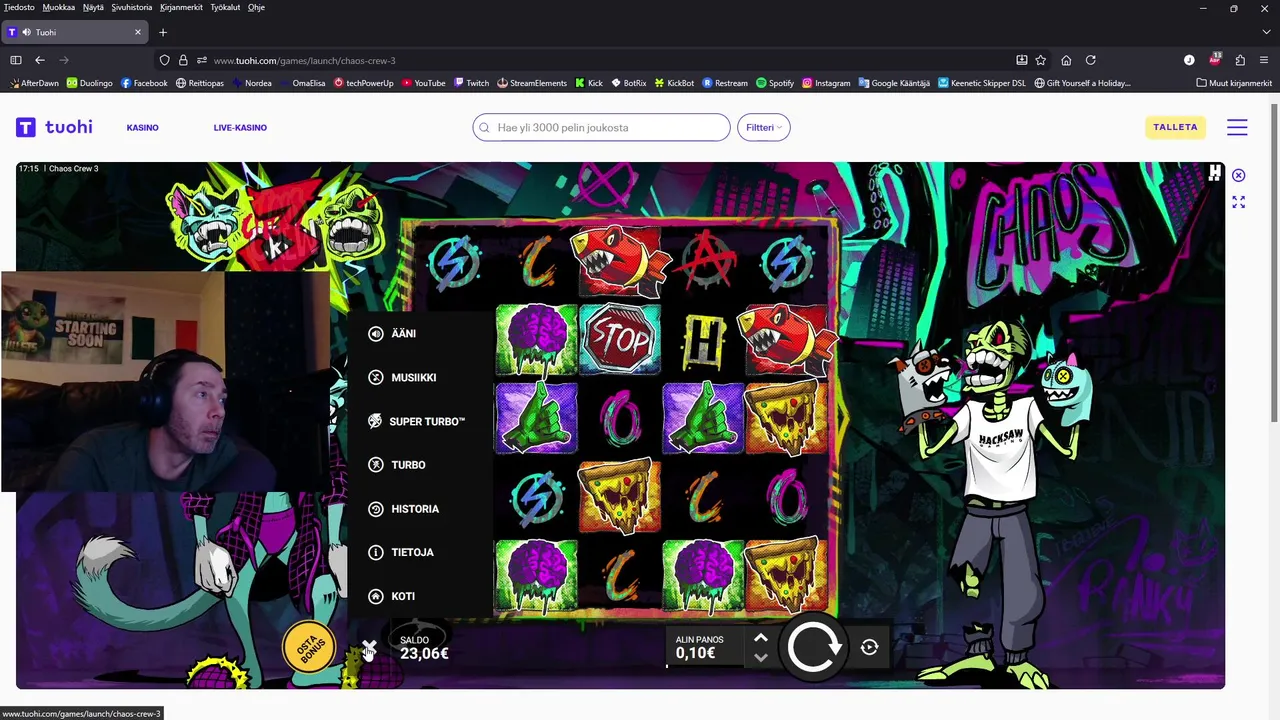
Task: Expand the Filtteri dropdown
Action: point(764,127)
